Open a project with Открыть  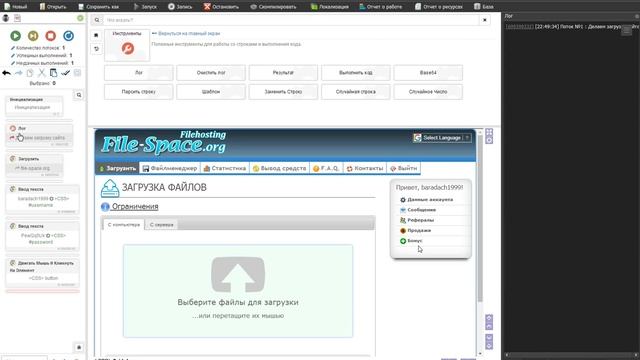pos(53,7)
